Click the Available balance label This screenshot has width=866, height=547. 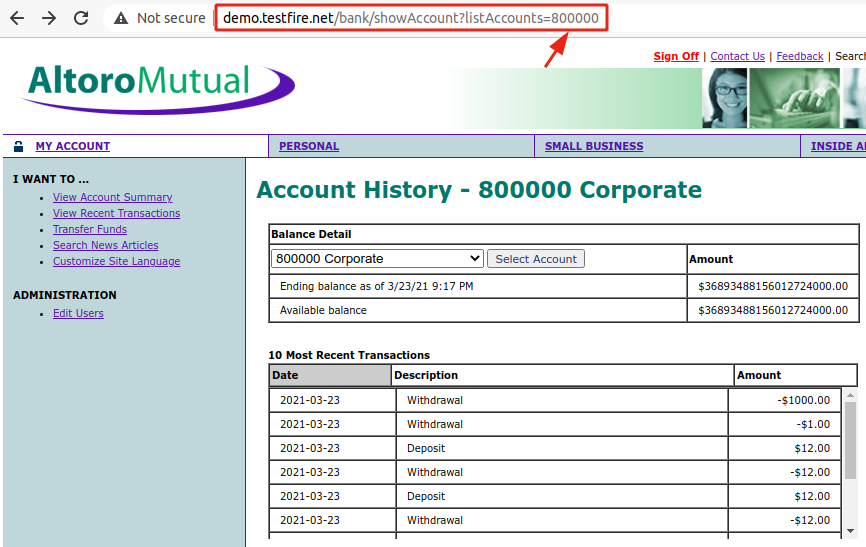(x=323, y=311)
